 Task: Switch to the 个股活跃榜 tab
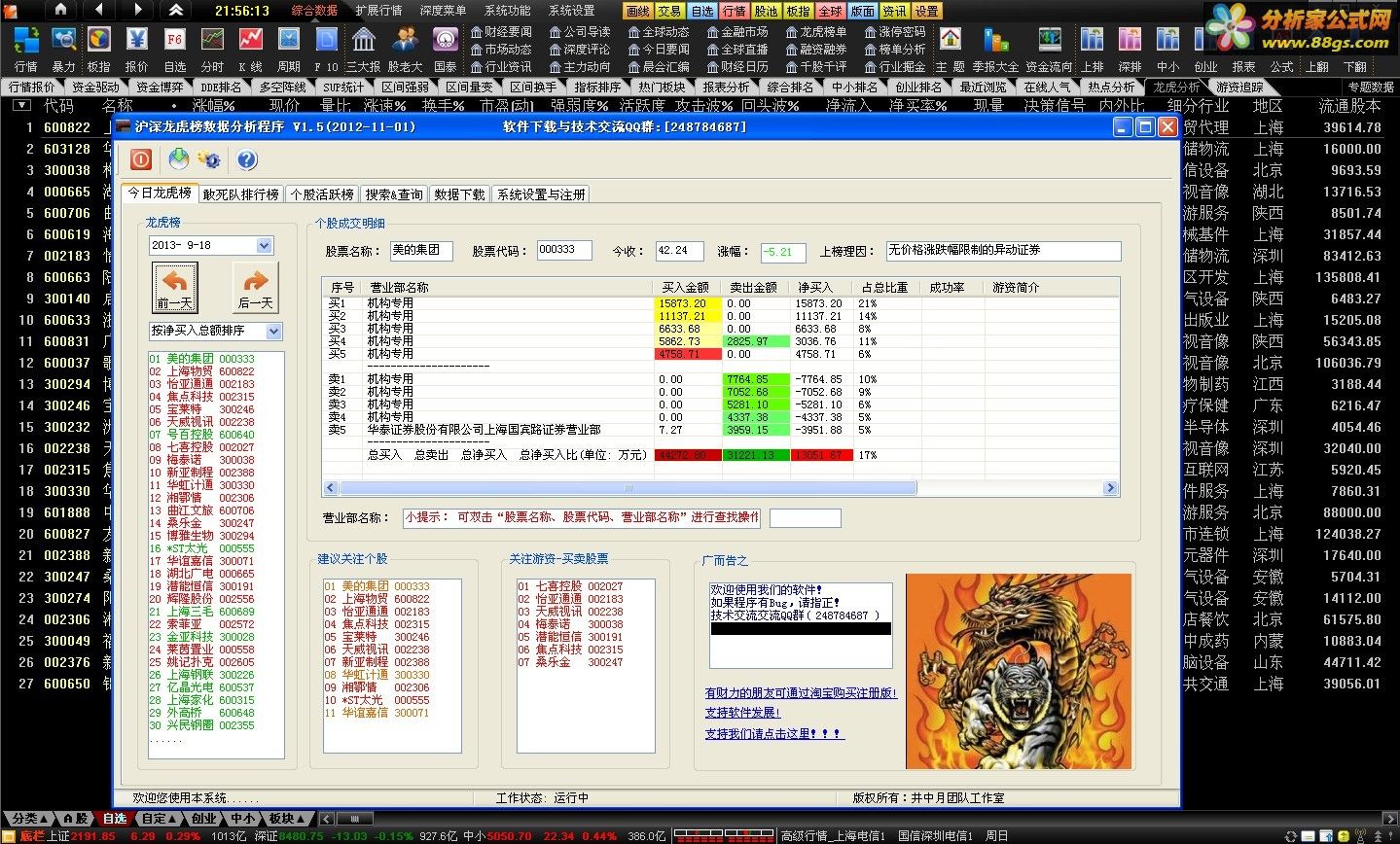[x=322, y=194]
